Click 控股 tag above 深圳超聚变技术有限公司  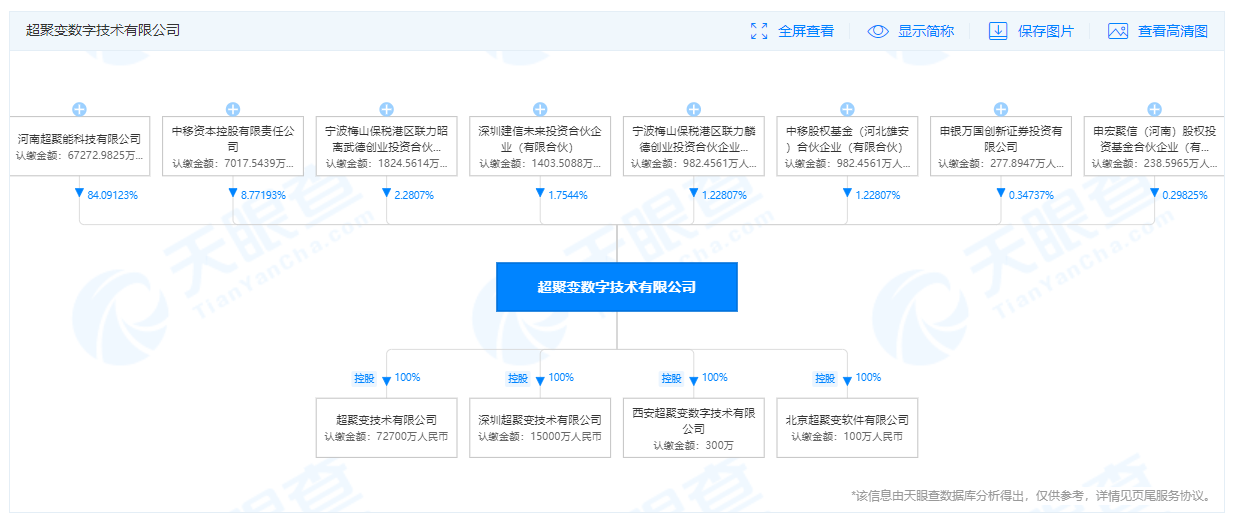point(517,378)
